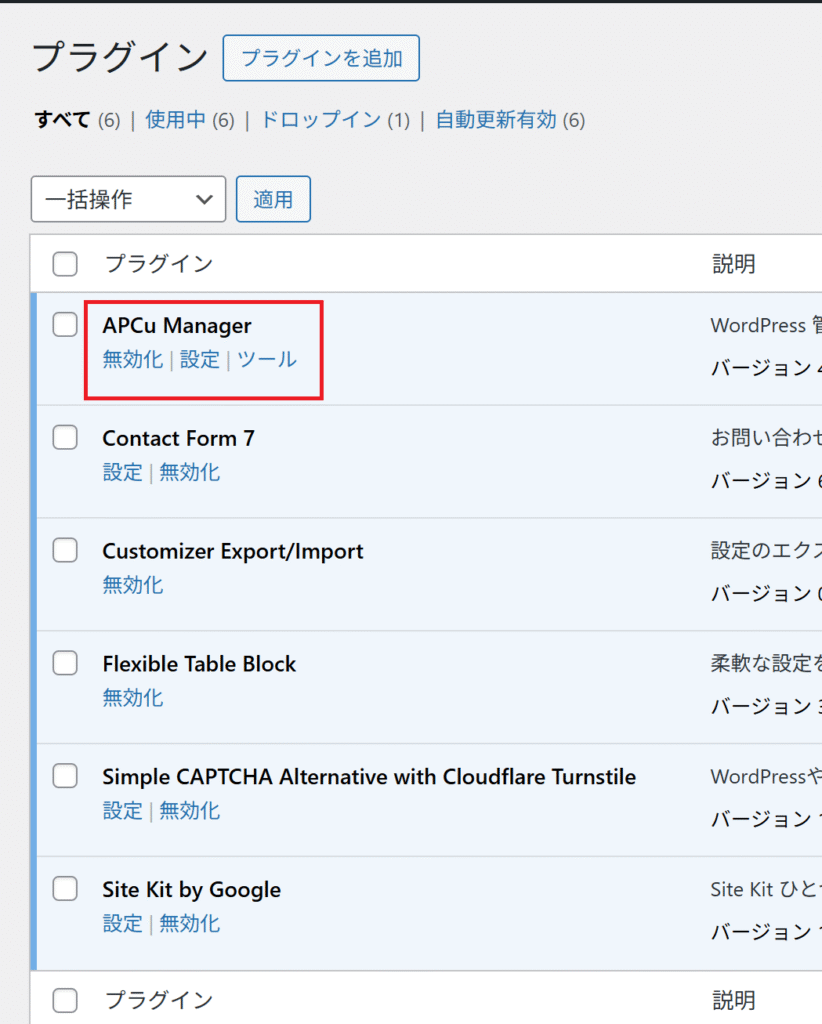
Task: Switch to the 使用中 filter
Action: 175,120
